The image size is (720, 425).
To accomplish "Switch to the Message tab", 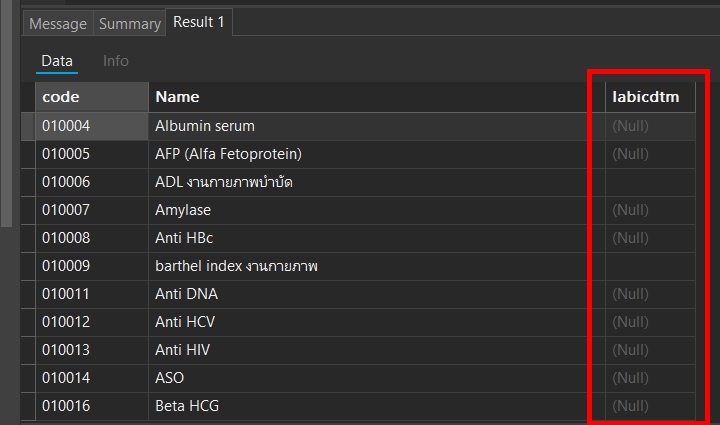I will 58,23.
